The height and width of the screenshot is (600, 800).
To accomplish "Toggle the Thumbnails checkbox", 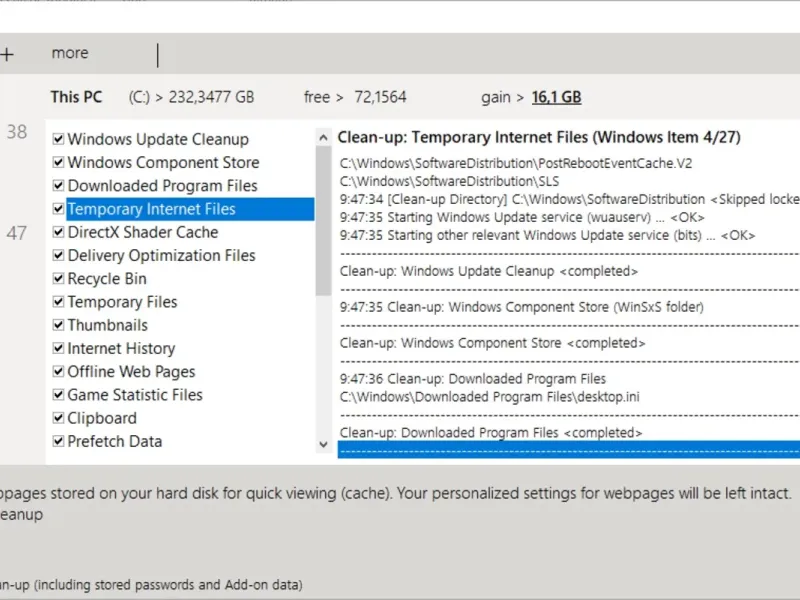I will coord(59,325).
